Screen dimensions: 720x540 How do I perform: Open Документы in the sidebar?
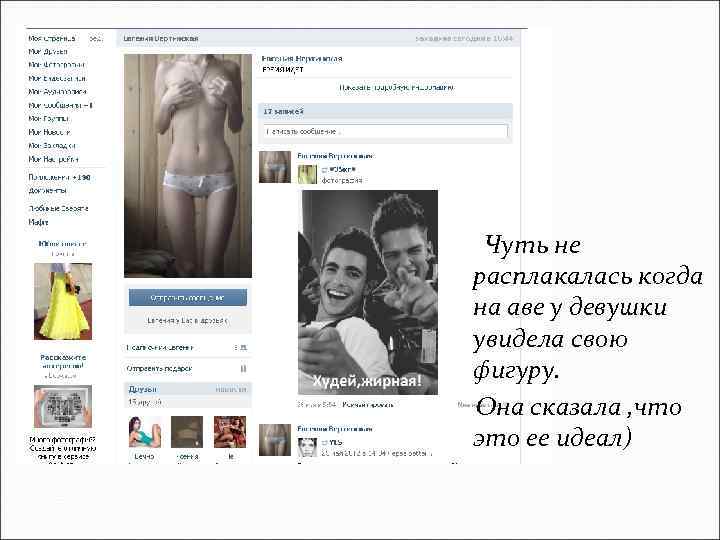click(x=47, y=190)
